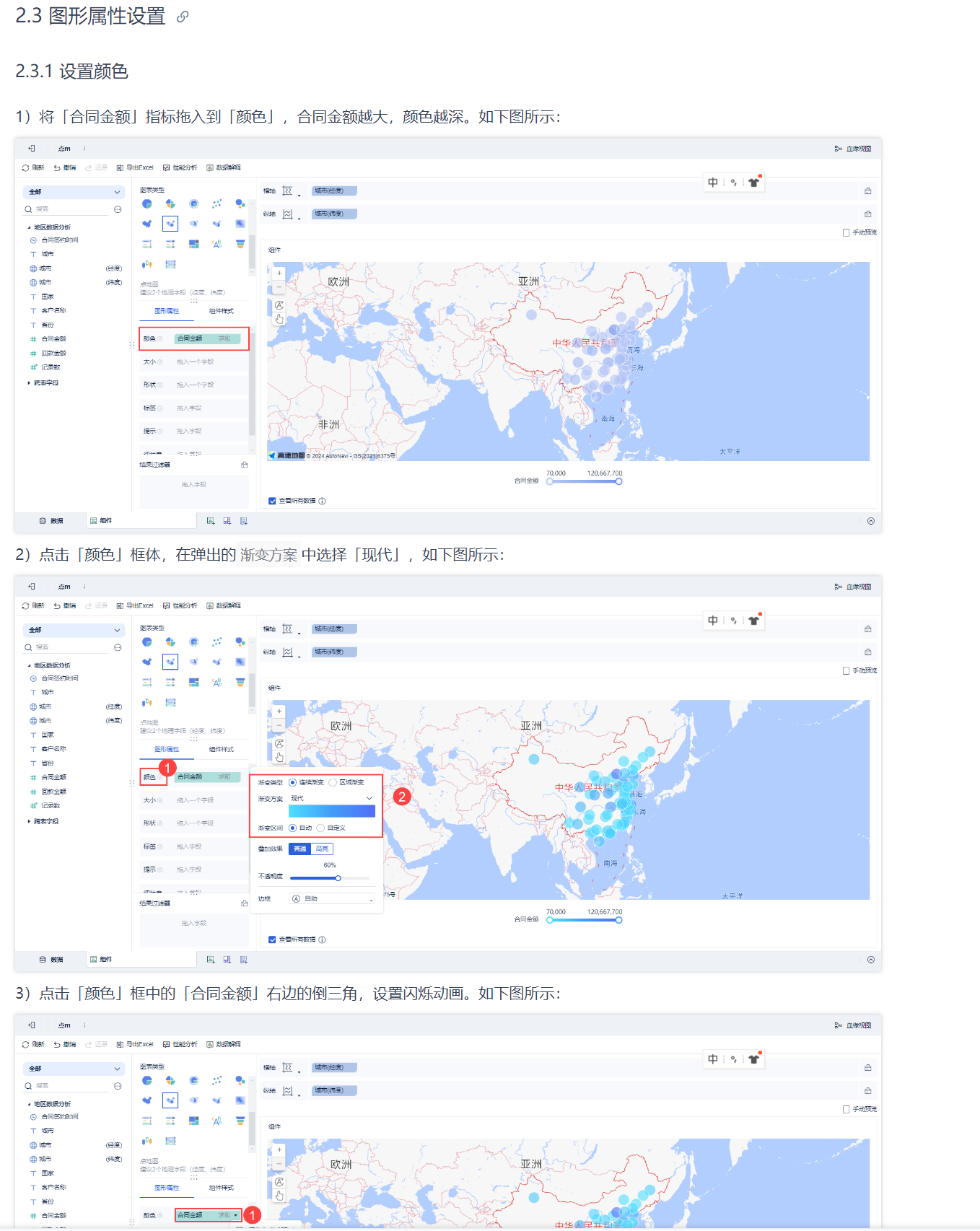Switch to 组件样式 tab in first screenshot

pyautogui.click(x=221, y=311)
